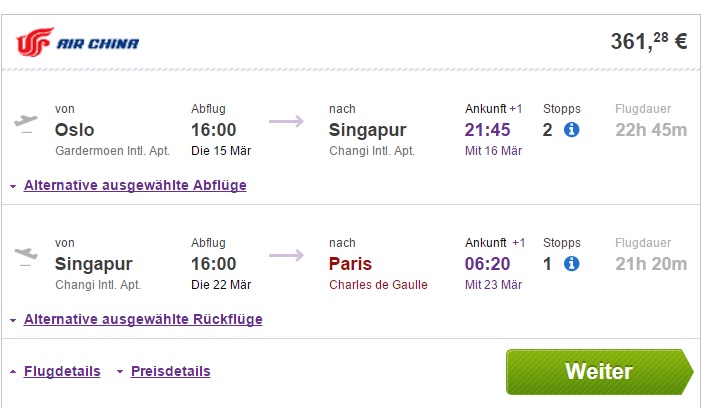Click the arrow between Singapur and Paris
This screenshot has height=415, width=709.
[x=286, y=255]
